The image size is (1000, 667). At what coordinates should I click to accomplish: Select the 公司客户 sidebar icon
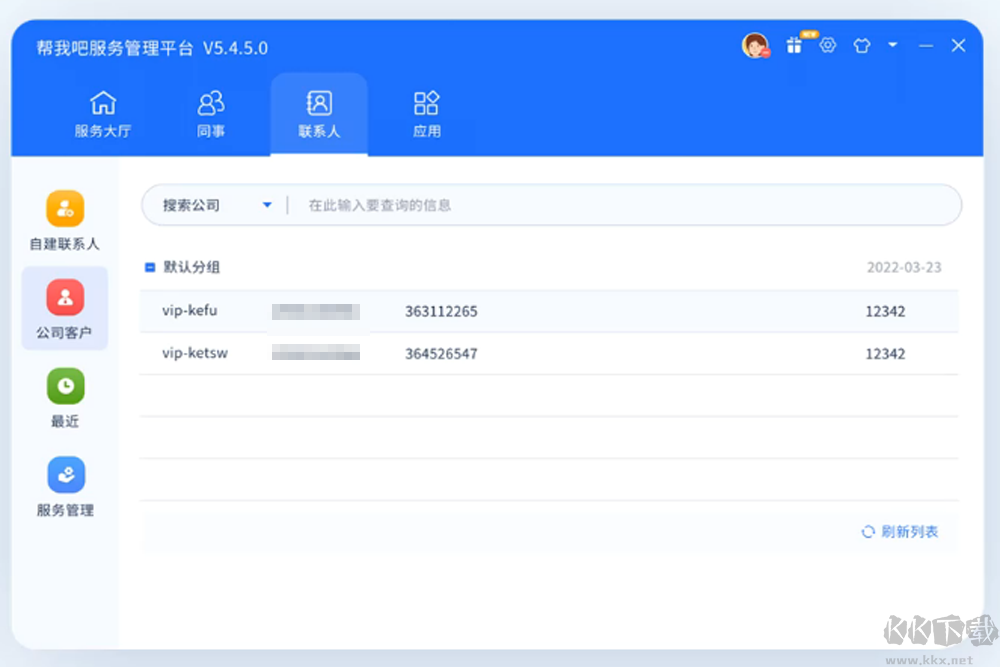coord(64,308)
